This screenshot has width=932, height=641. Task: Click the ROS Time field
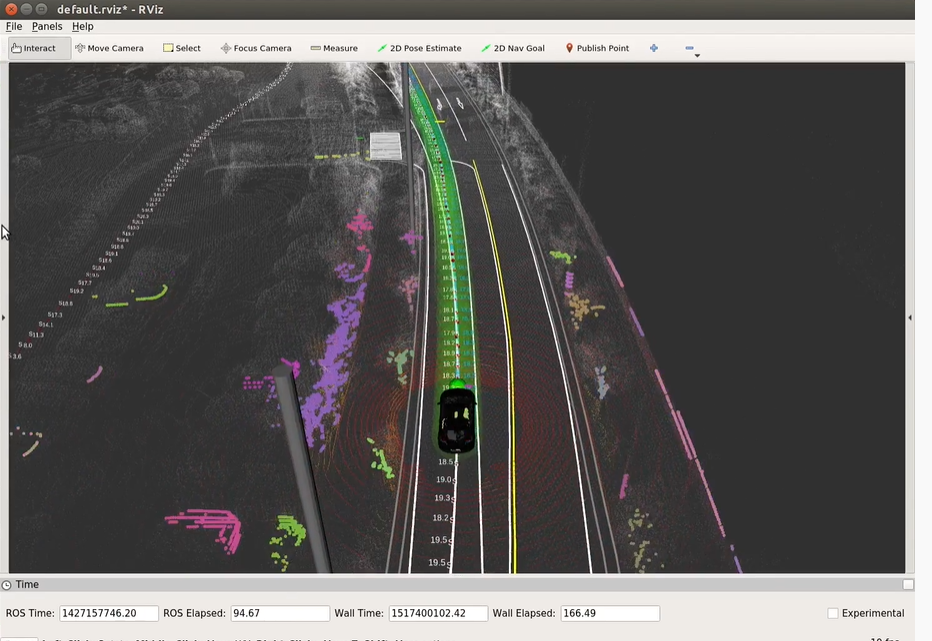tap(109, 613)
